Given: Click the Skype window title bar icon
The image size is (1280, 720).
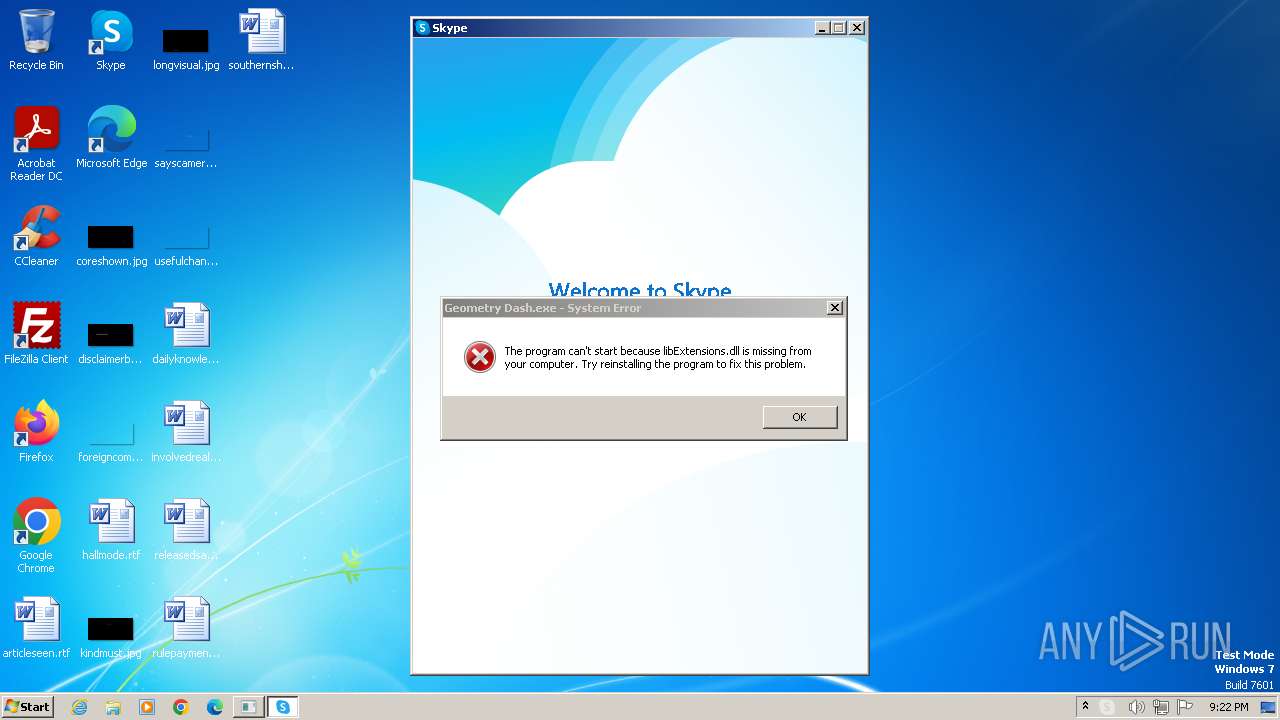Looking at the screenshot, I should point(423,28).
